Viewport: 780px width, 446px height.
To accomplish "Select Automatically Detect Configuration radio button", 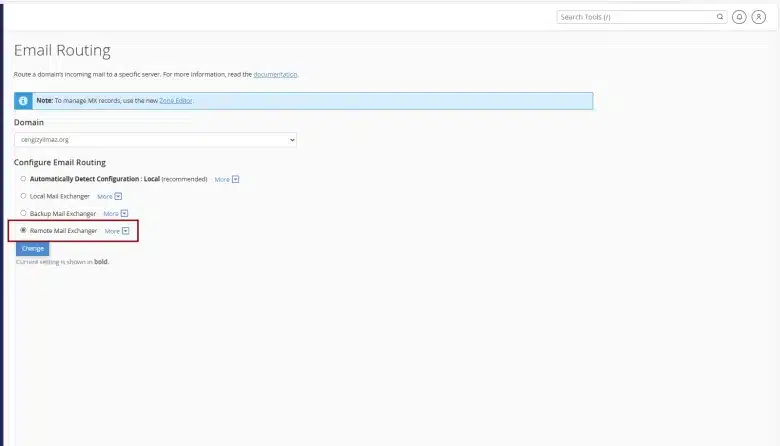I will [x=23, y=179].
